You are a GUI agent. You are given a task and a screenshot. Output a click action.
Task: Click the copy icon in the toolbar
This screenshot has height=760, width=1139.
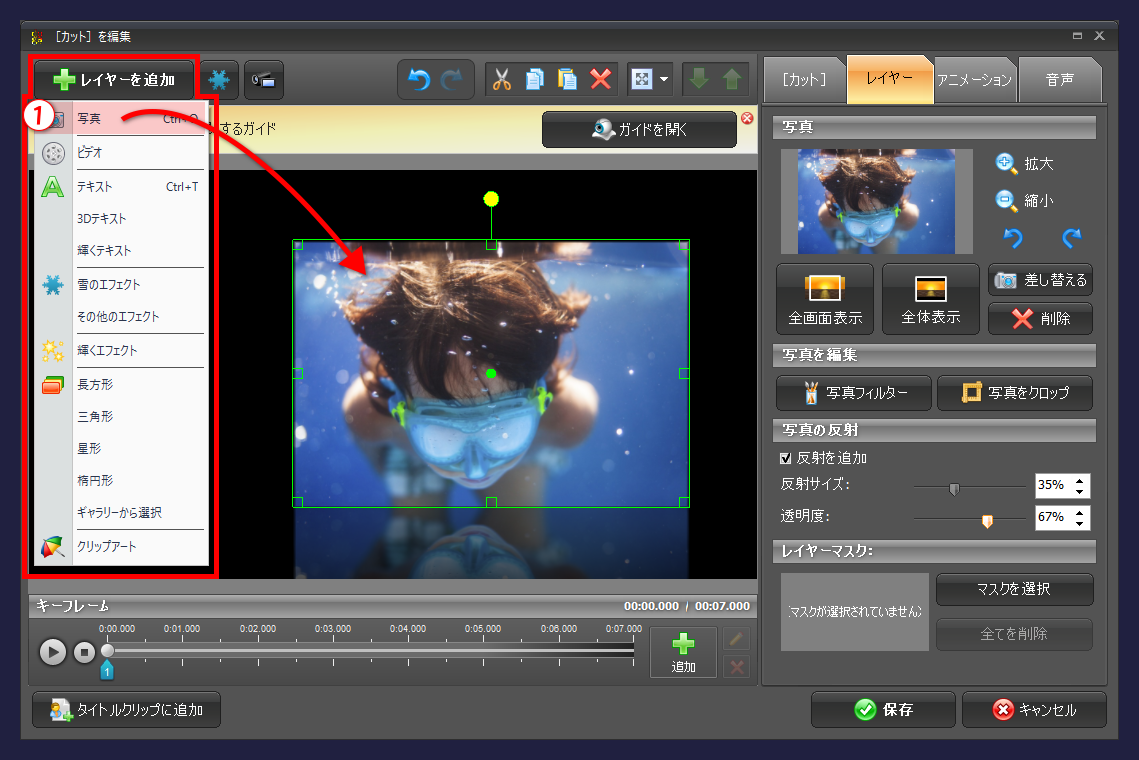[535, 80]
